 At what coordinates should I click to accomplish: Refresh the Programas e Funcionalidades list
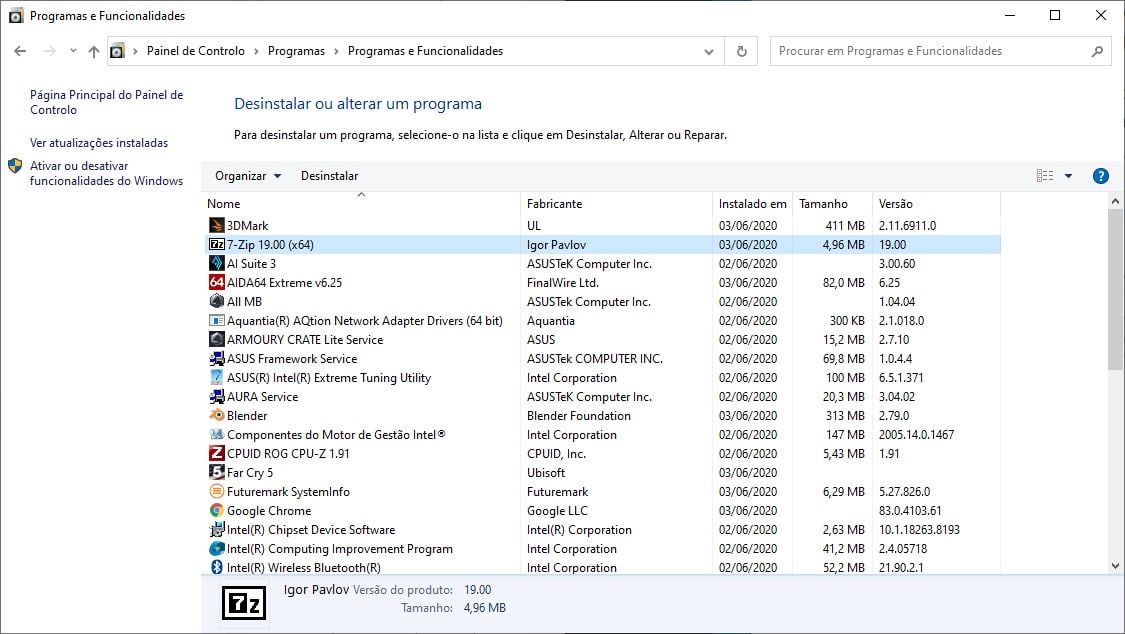coord(742,51)
